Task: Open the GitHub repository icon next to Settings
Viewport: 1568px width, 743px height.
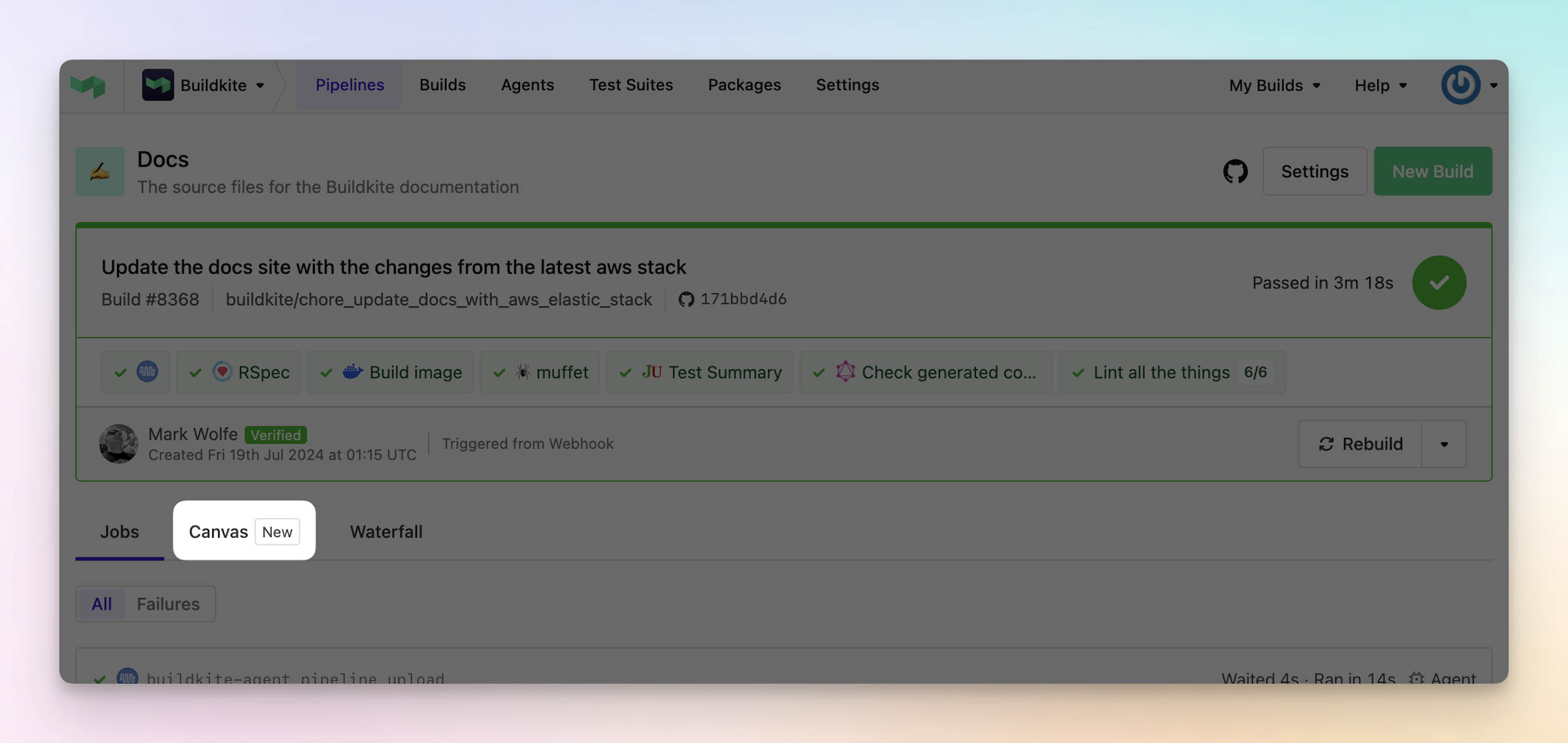Action: [x=1235, y=171]
